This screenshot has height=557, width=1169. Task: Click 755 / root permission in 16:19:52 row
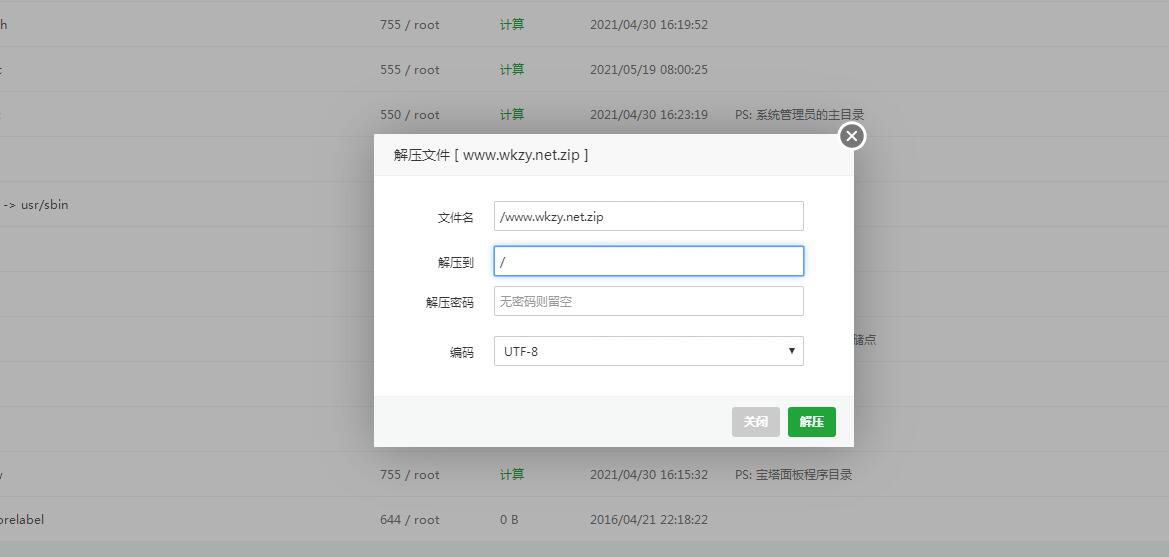(409, 24)
